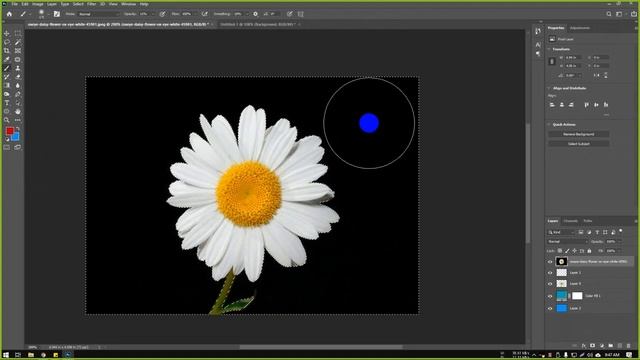Open the Filter menu
The height and width of the screenshot is (360, 640).
point(91,4)
